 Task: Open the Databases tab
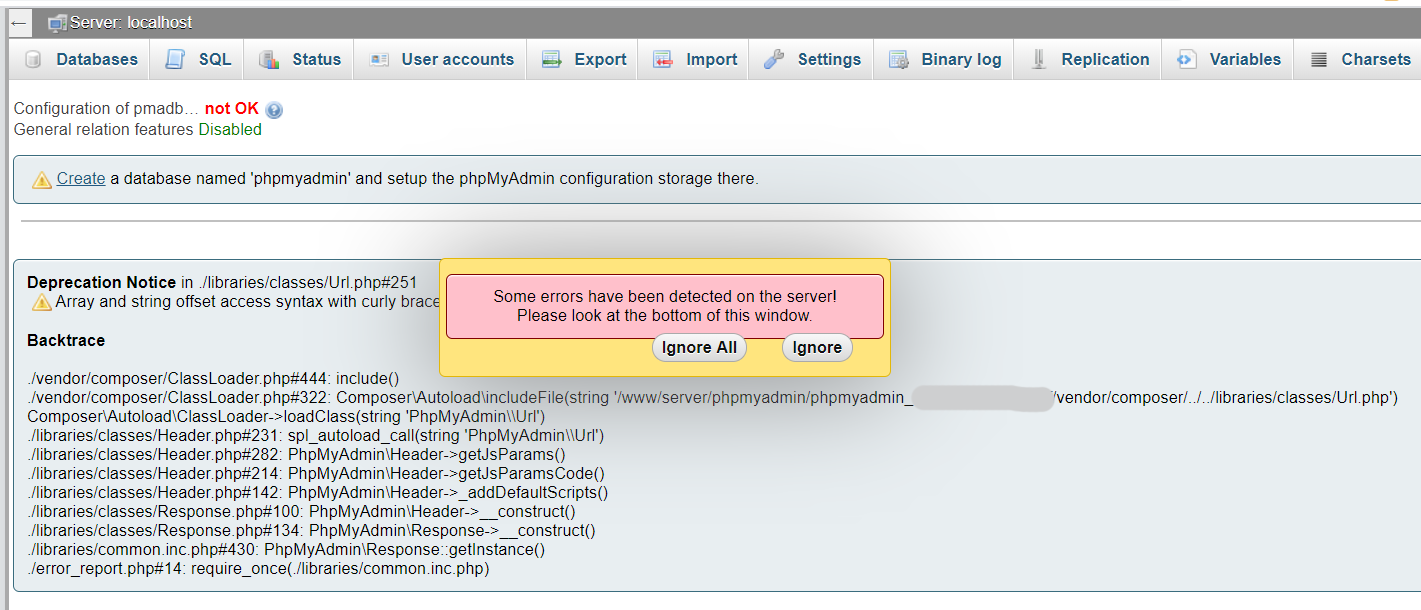point(81,60)
